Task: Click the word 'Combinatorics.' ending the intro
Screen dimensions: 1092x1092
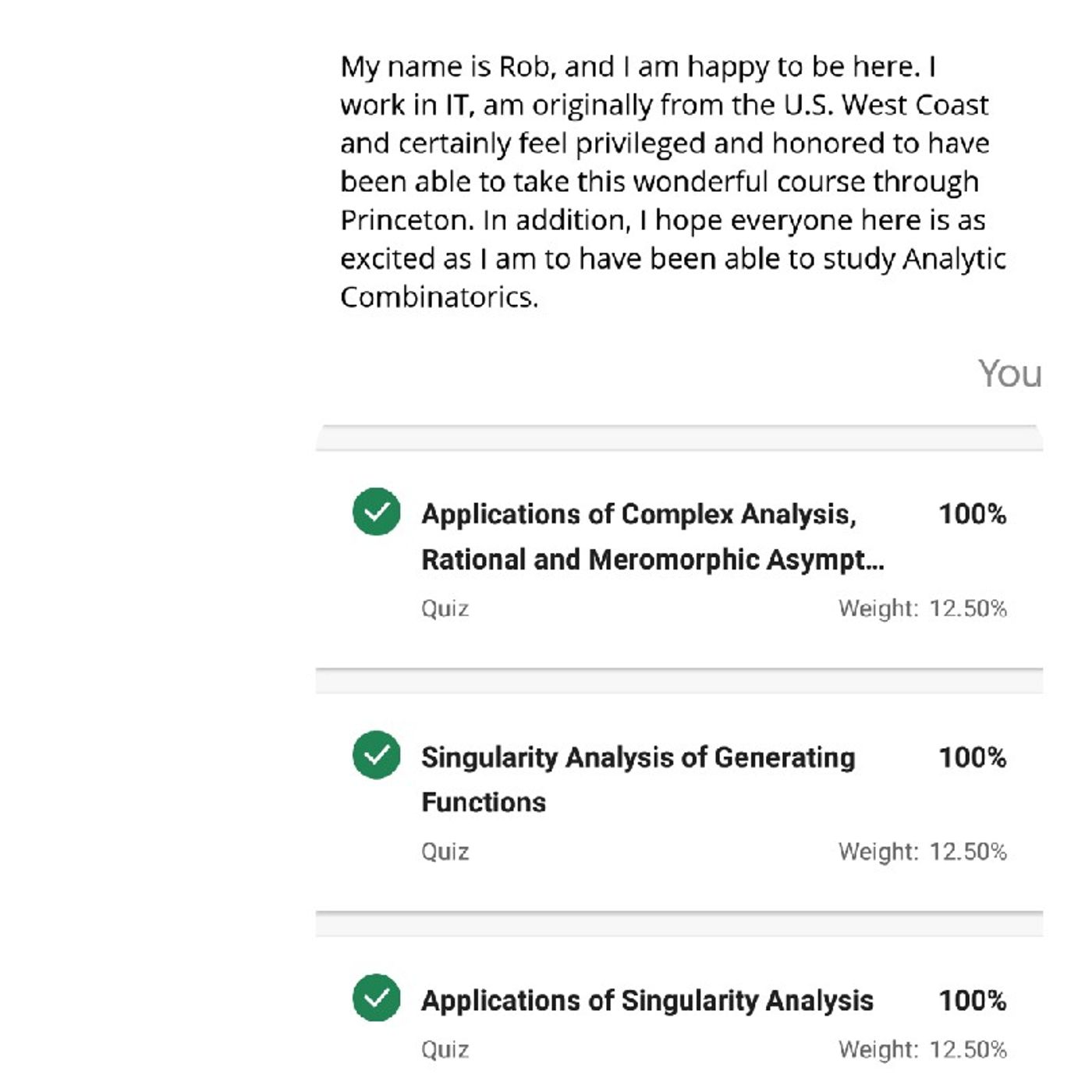Action: 439,297
